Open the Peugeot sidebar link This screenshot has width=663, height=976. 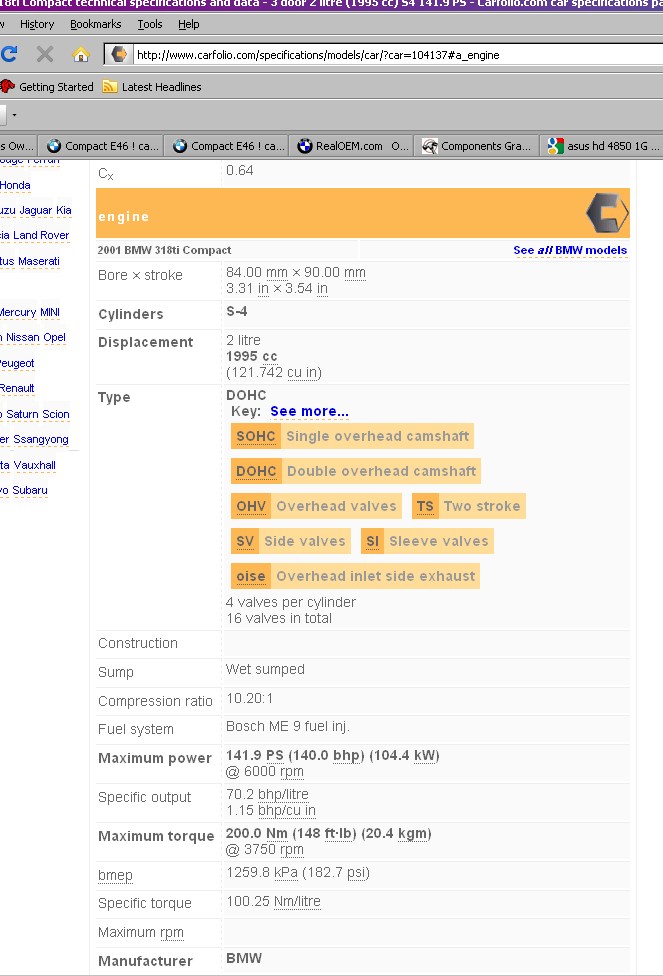[17, 364]
